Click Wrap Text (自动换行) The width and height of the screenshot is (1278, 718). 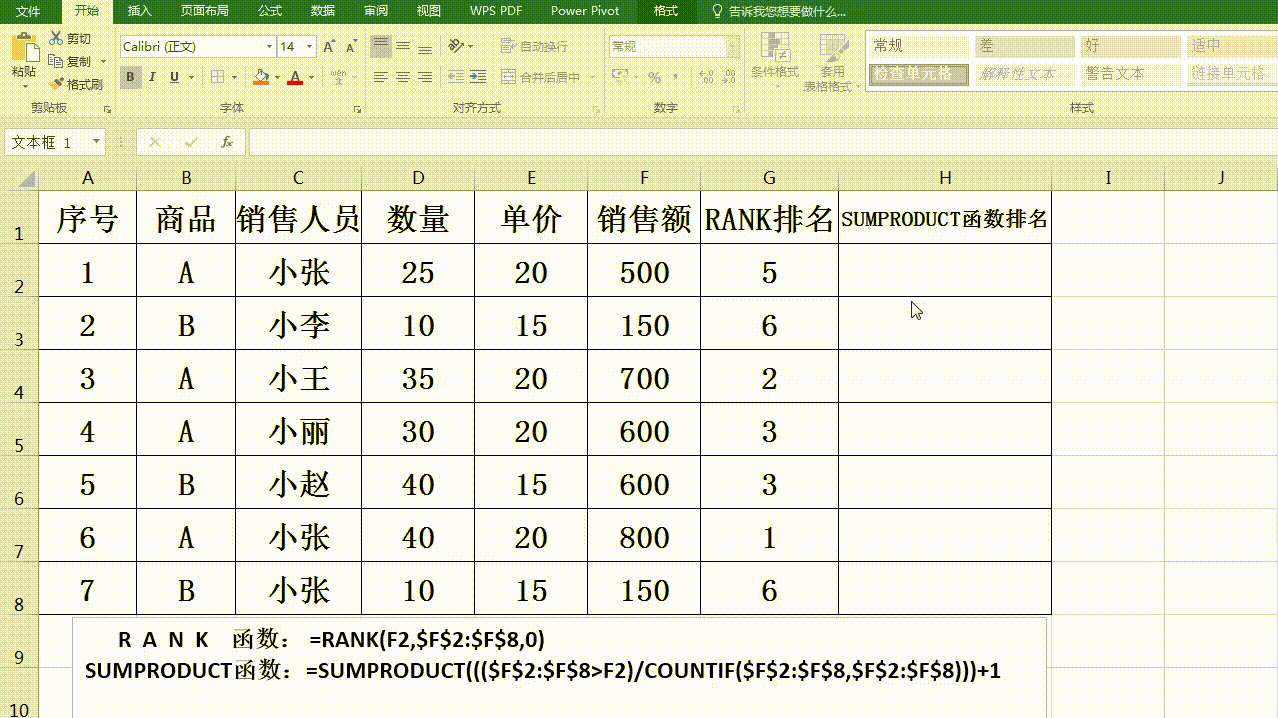535,46
